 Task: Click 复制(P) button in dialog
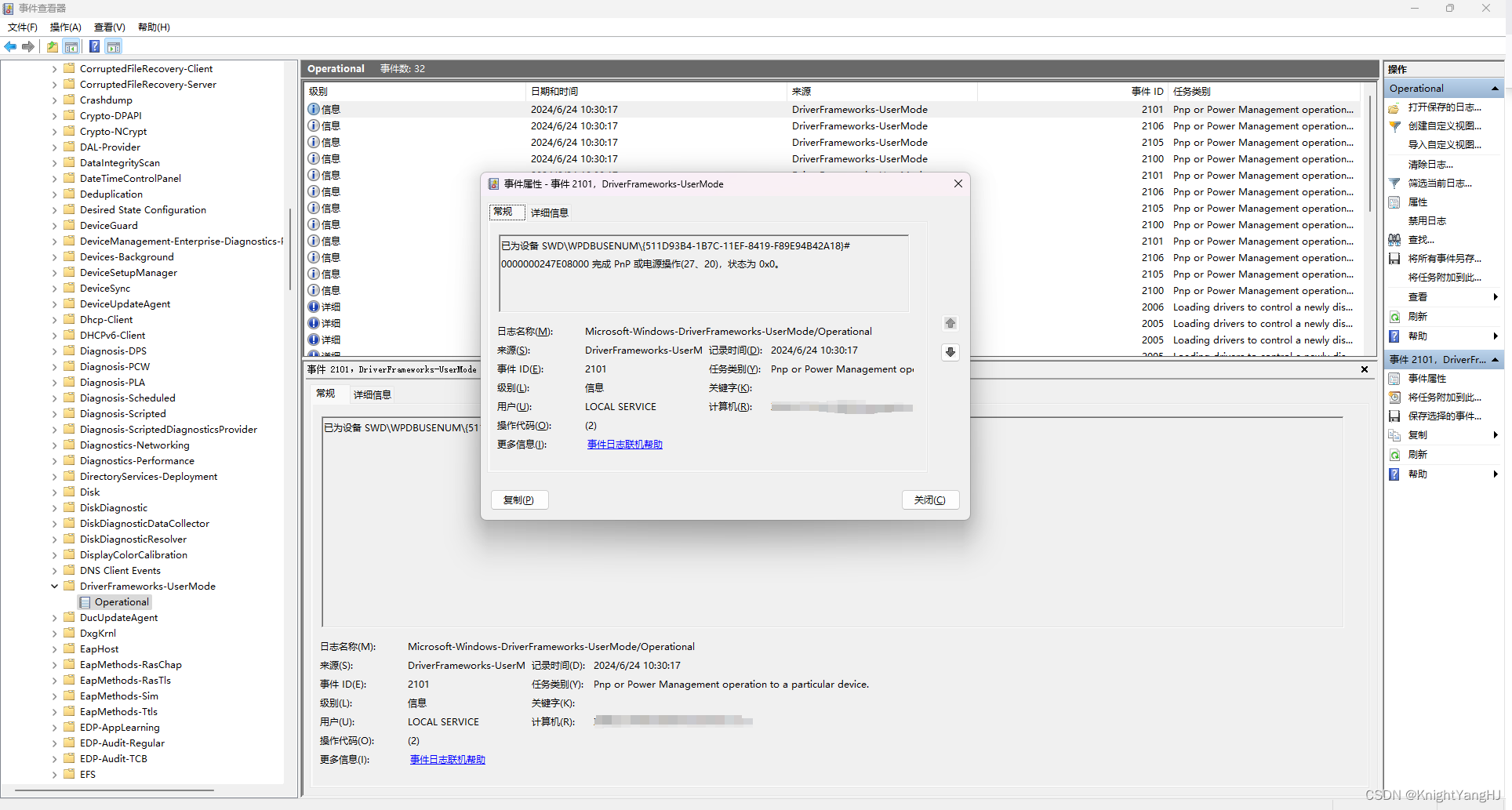519,500
